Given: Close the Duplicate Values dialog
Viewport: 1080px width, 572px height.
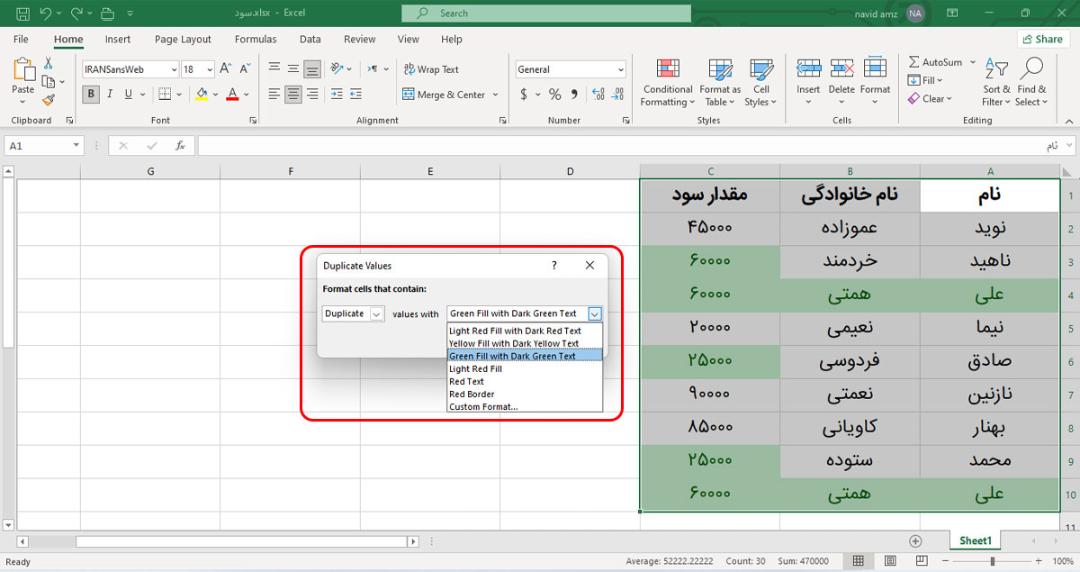Looking at the screenshot, I should pos(590,265).
